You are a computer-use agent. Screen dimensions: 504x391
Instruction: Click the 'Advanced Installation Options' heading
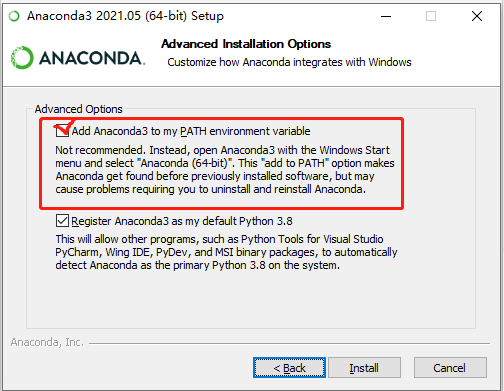pyautogui.click(x=246, y=44)
